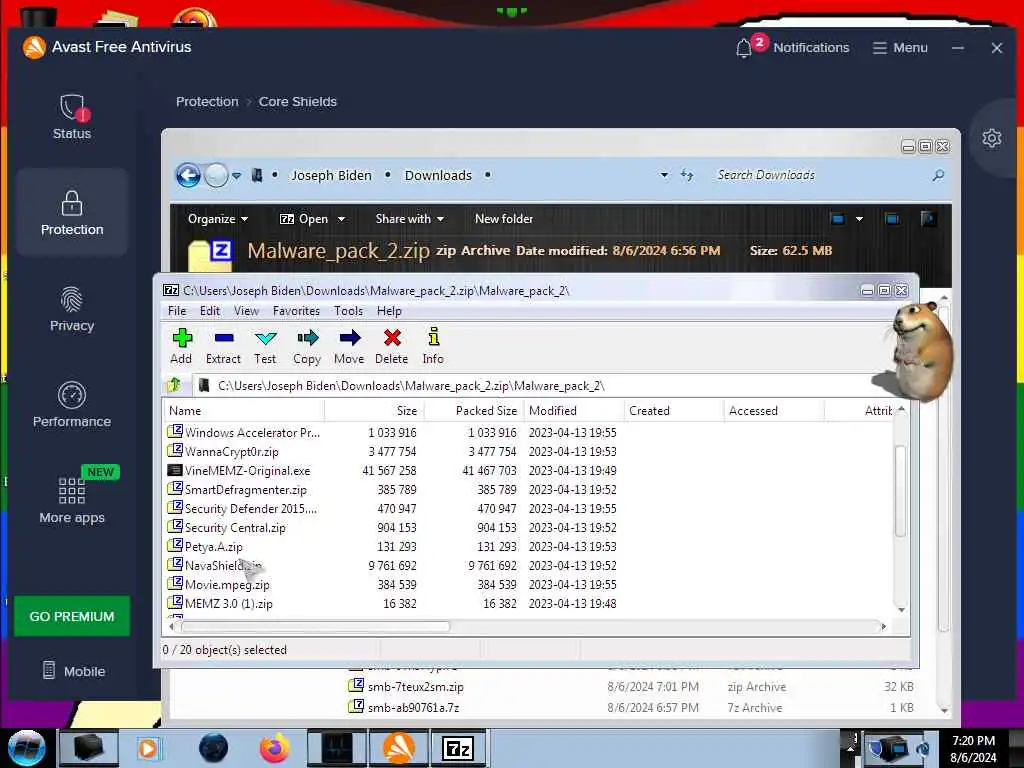1024x768 pixels.
Task: Open the Tools menu in 7-Zip
Action: pyautogui.click(x=348, y=311)
